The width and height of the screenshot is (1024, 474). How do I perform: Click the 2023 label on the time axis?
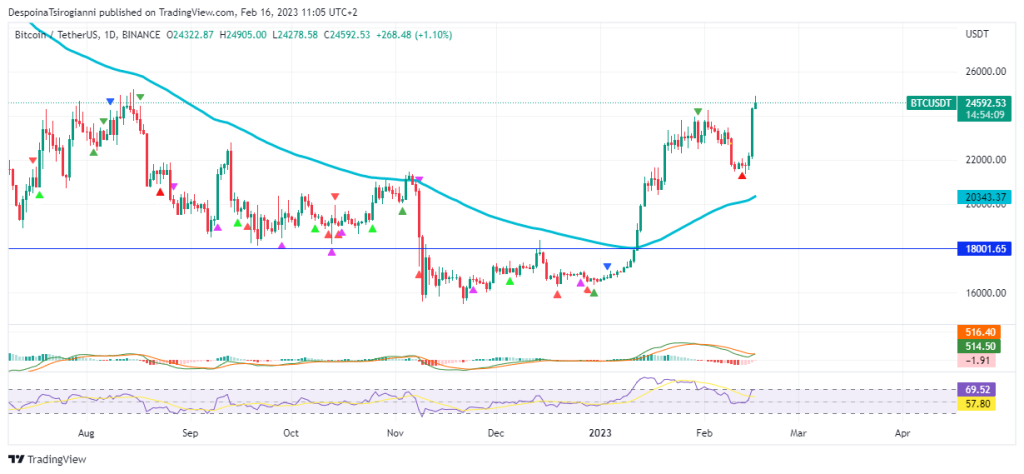tap(602, 434)
